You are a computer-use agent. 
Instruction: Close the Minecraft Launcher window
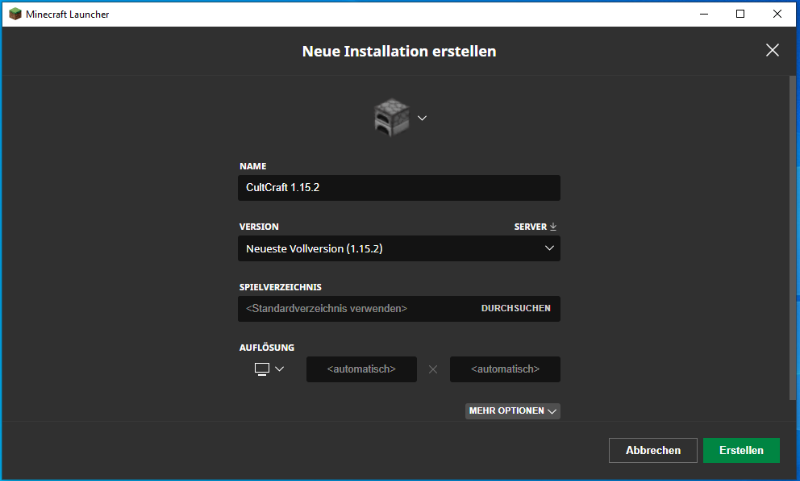pos(778,14)
